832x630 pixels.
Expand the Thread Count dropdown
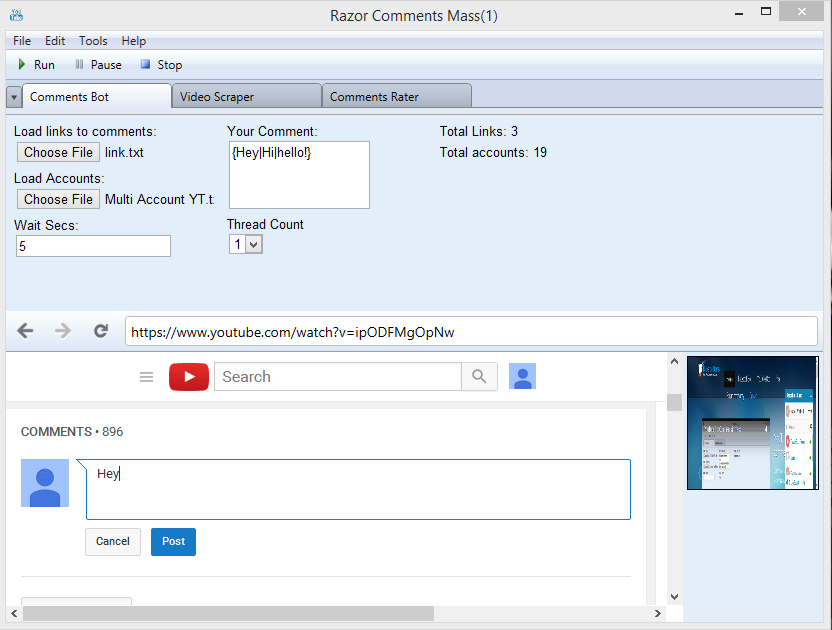(x=253, y=244)
